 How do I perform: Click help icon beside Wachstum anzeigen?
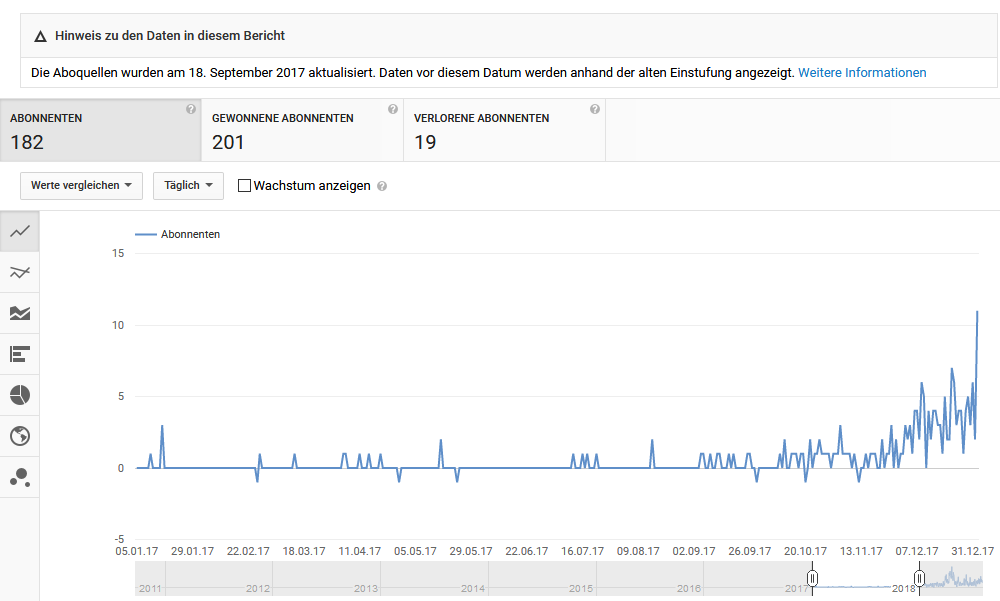click(382, 186)
